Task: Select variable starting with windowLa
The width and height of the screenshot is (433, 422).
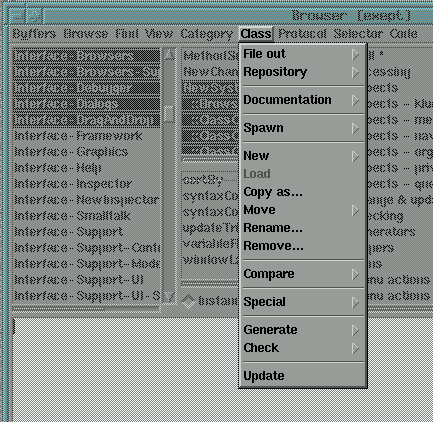Action: [210, 260]
